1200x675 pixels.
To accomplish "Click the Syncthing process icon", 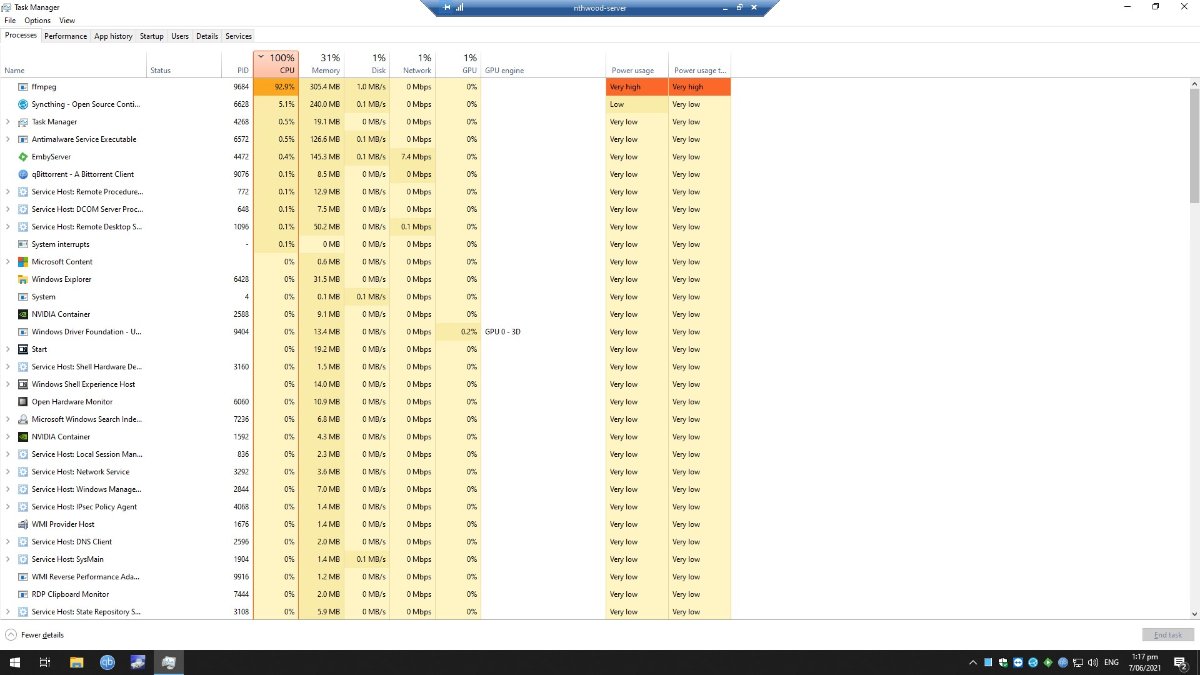I will pos(23,104).
